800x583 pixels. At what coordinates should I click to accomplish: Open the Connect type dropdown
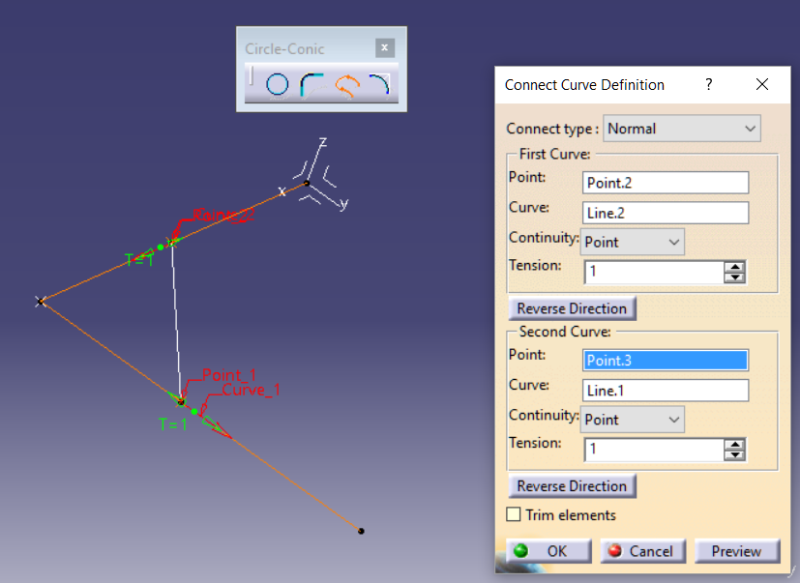click(x=682, y=128)
